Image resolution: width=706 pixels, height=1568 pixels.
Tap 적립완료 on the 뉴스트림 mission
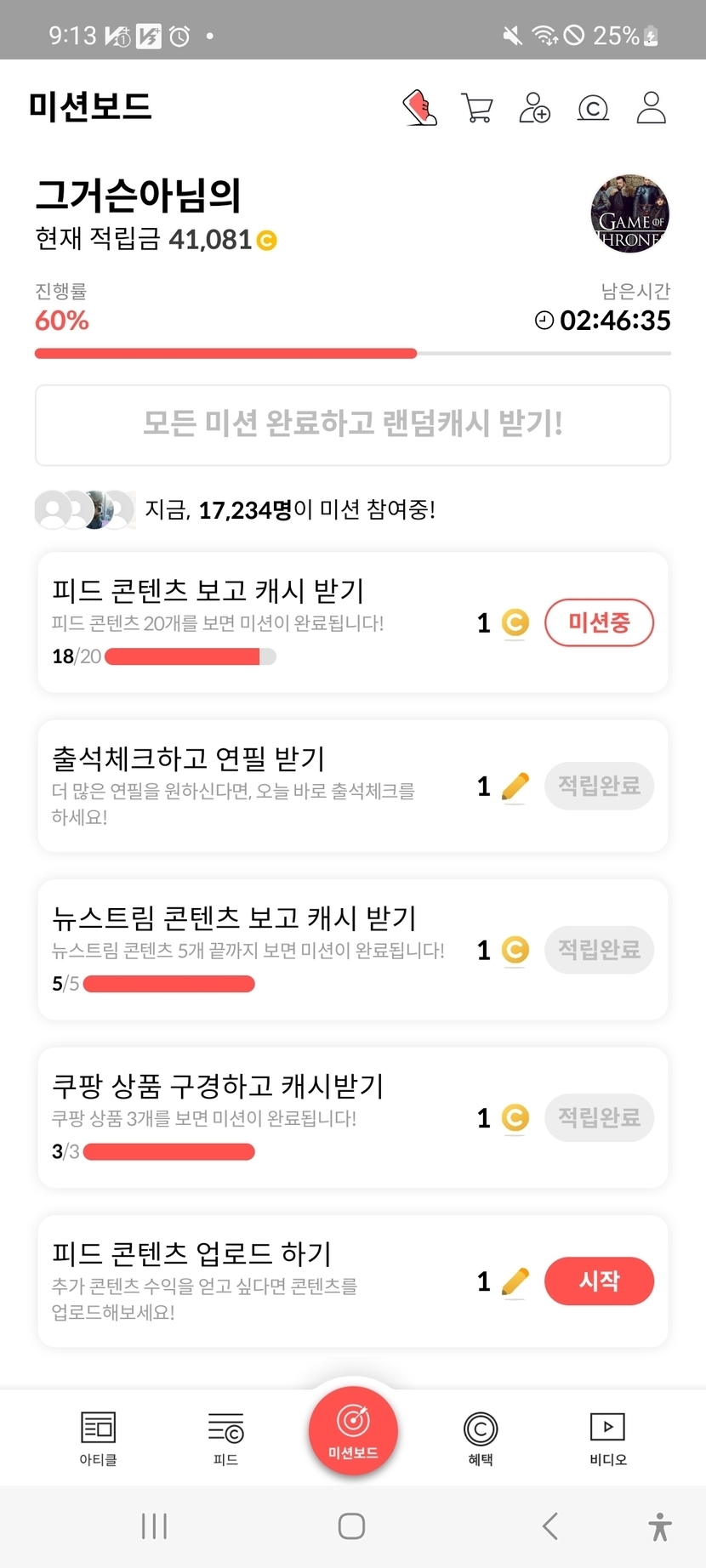(599, 949)
